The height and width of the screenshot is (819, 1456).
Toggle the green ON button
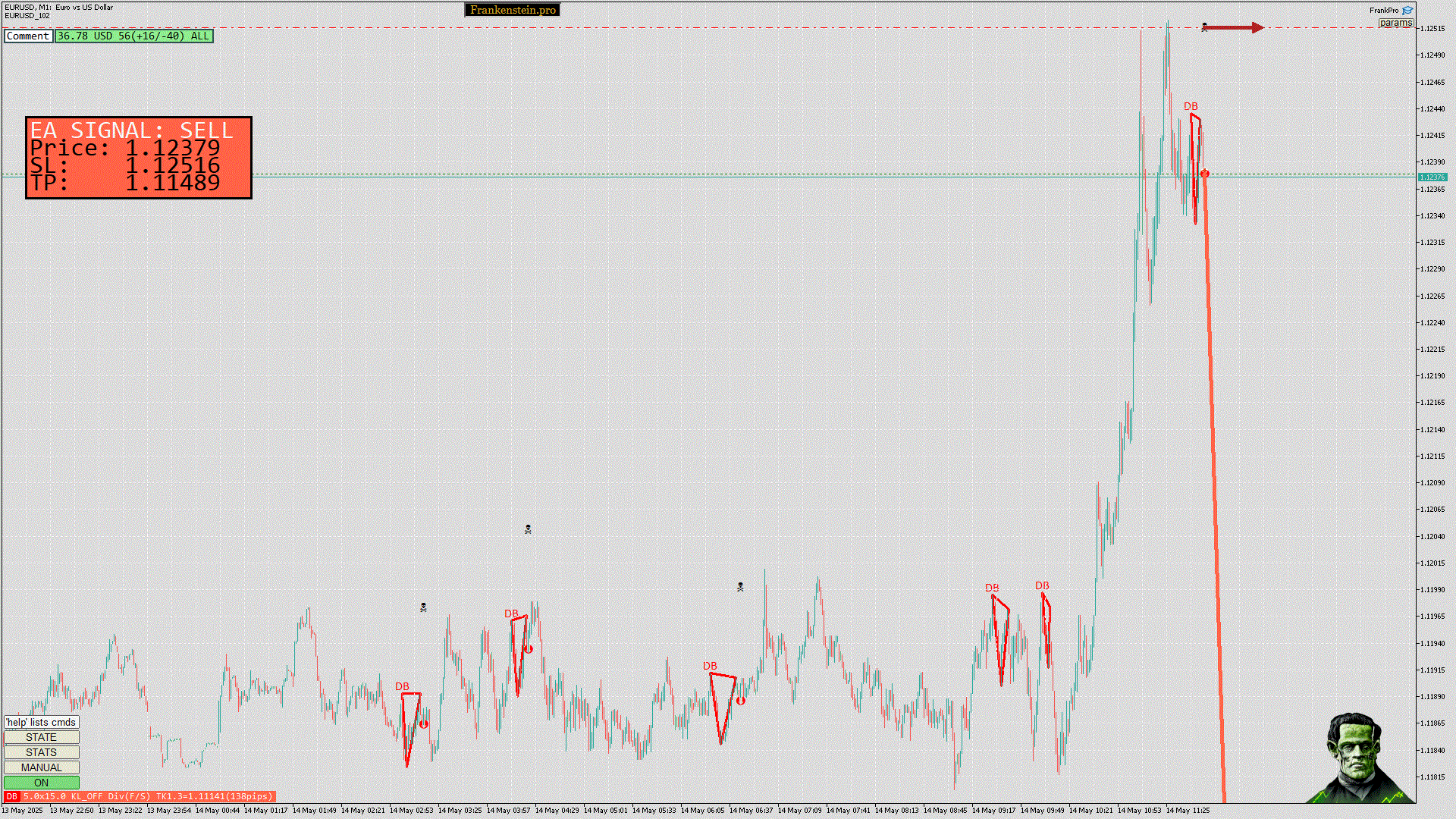(x=41, y=783)
